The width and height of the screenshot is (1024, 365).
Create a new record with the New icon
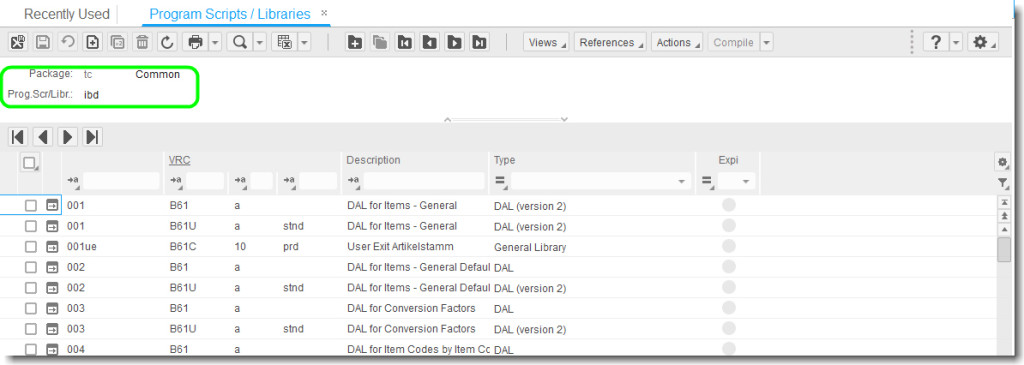click(92, 42)
